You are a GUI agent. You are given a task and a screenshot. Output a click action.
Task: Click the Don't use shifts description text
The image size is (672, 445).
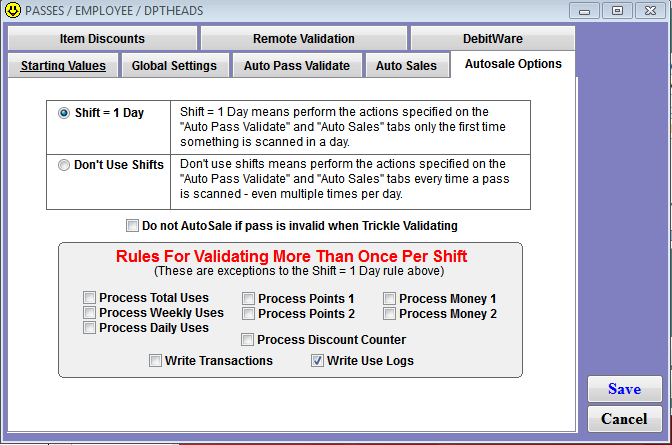pyautogui.click(x=345, y=179)
